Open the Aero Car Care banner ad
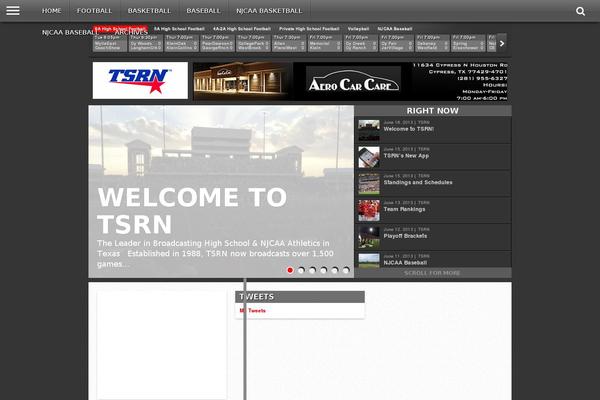 click(x=351, y=81)
